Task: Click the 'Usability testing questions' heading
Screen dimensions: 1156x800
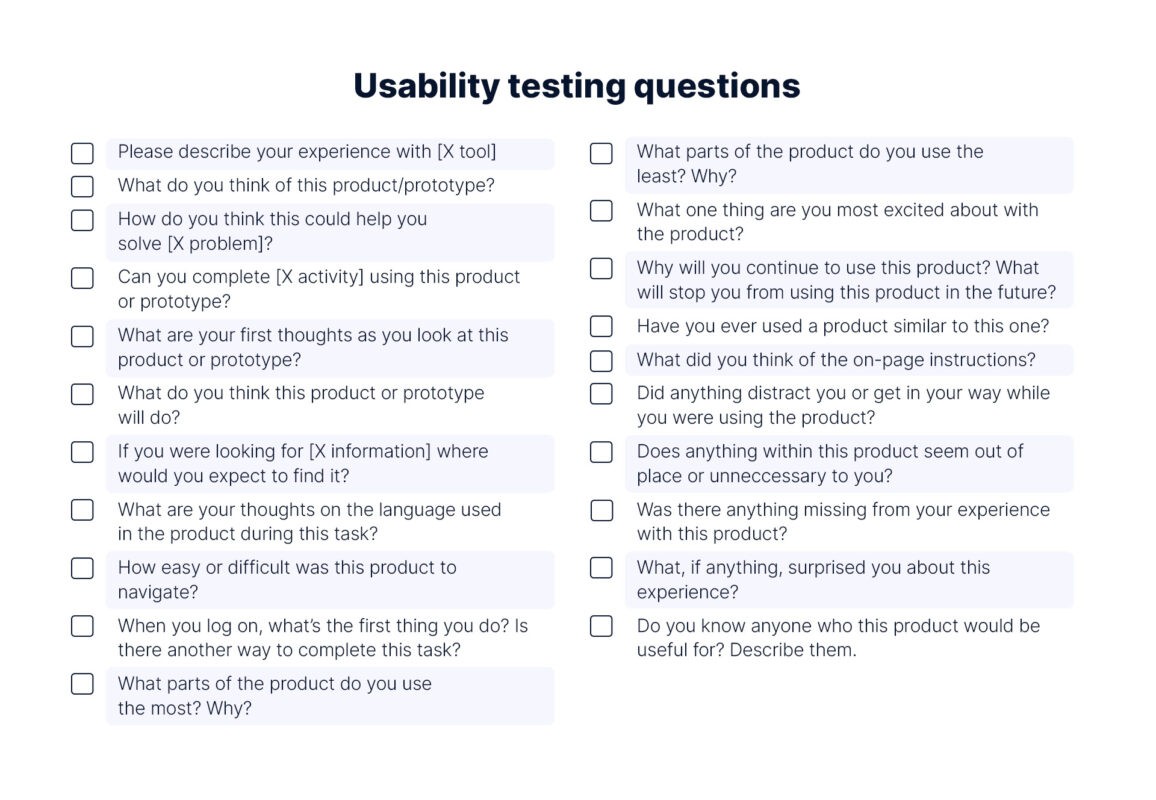Action: pyautogui.click(x=577, y=86)
